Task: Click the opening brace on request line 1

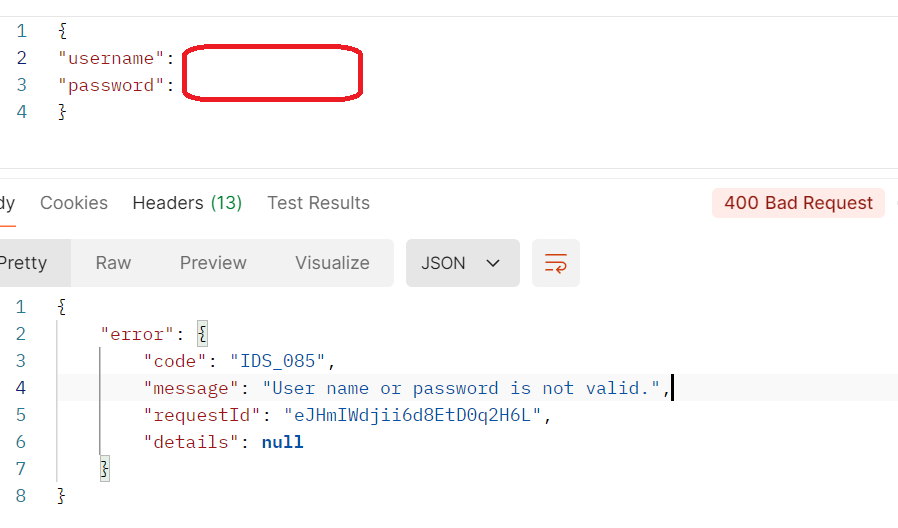Action: coord(62,30)
